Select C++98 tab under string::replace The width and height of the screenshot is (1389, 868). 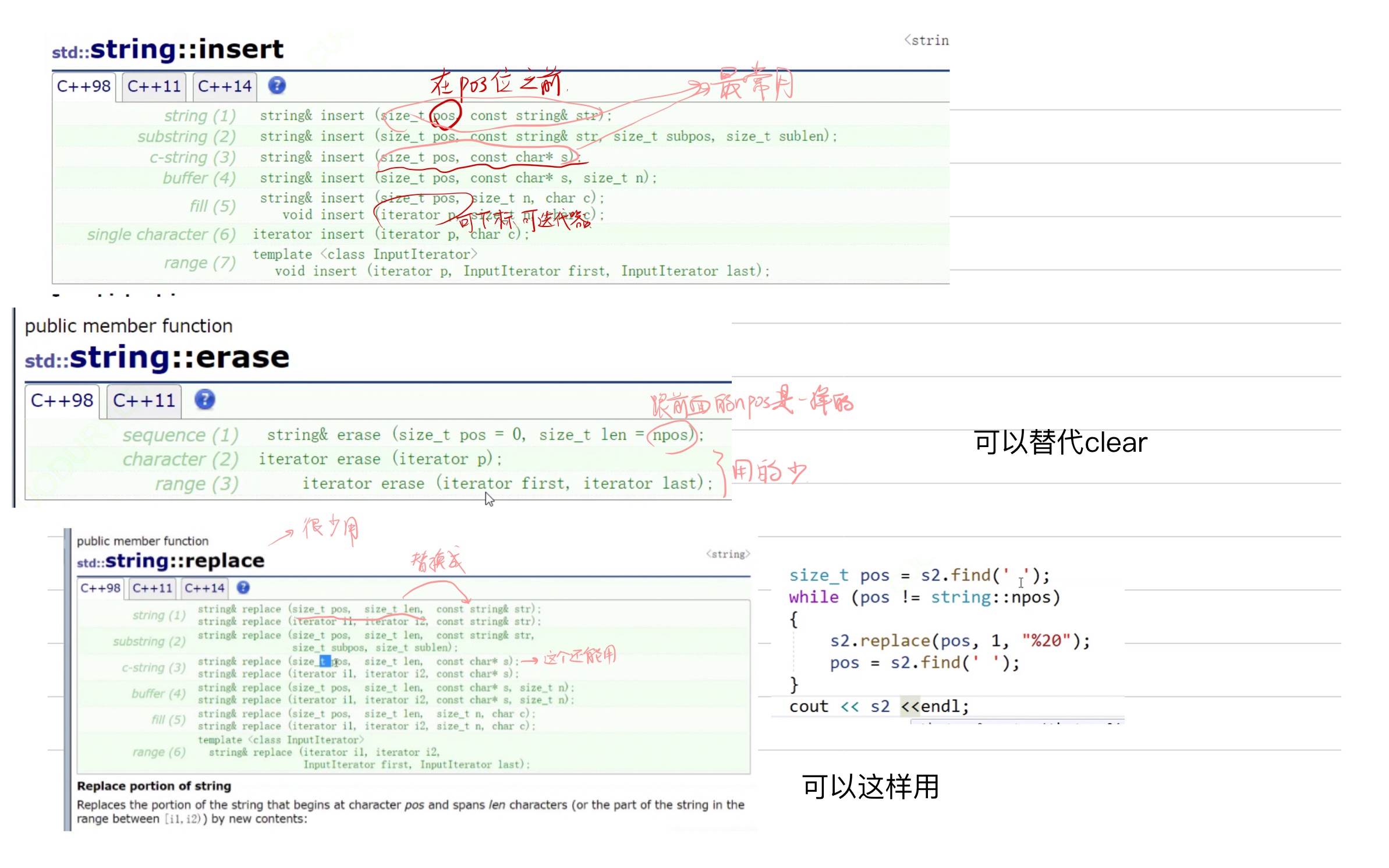[x=100, y=588]
